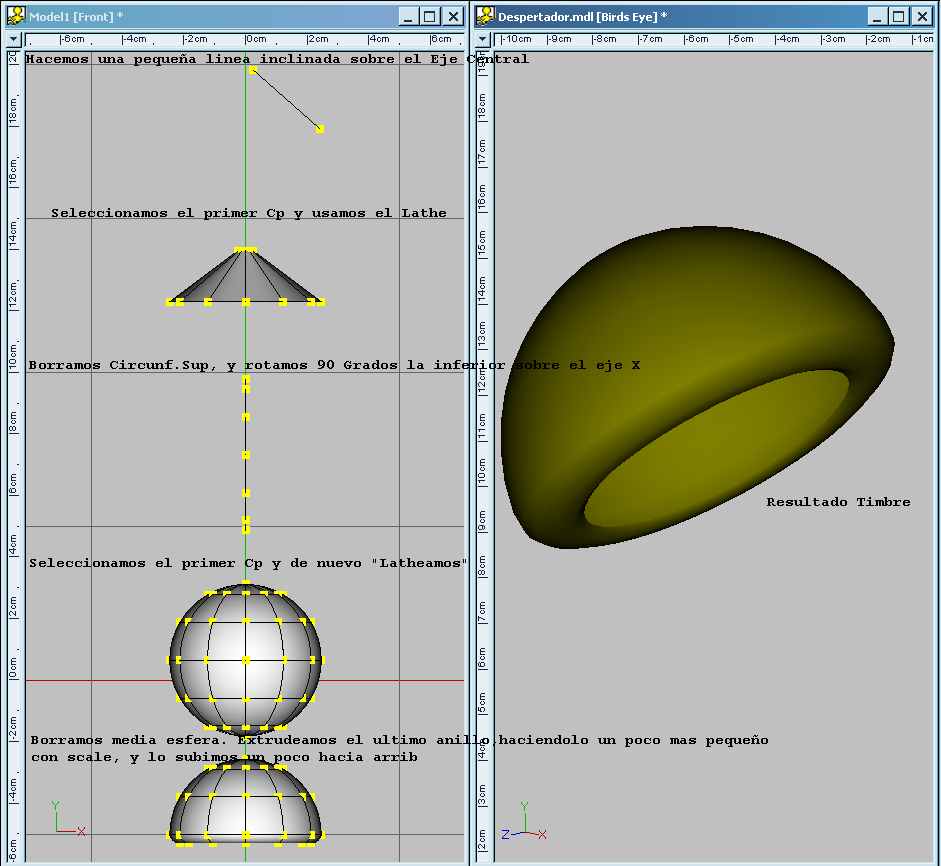Minimize the Despertador.mdl [Birds Eye] window

point(877,16)
